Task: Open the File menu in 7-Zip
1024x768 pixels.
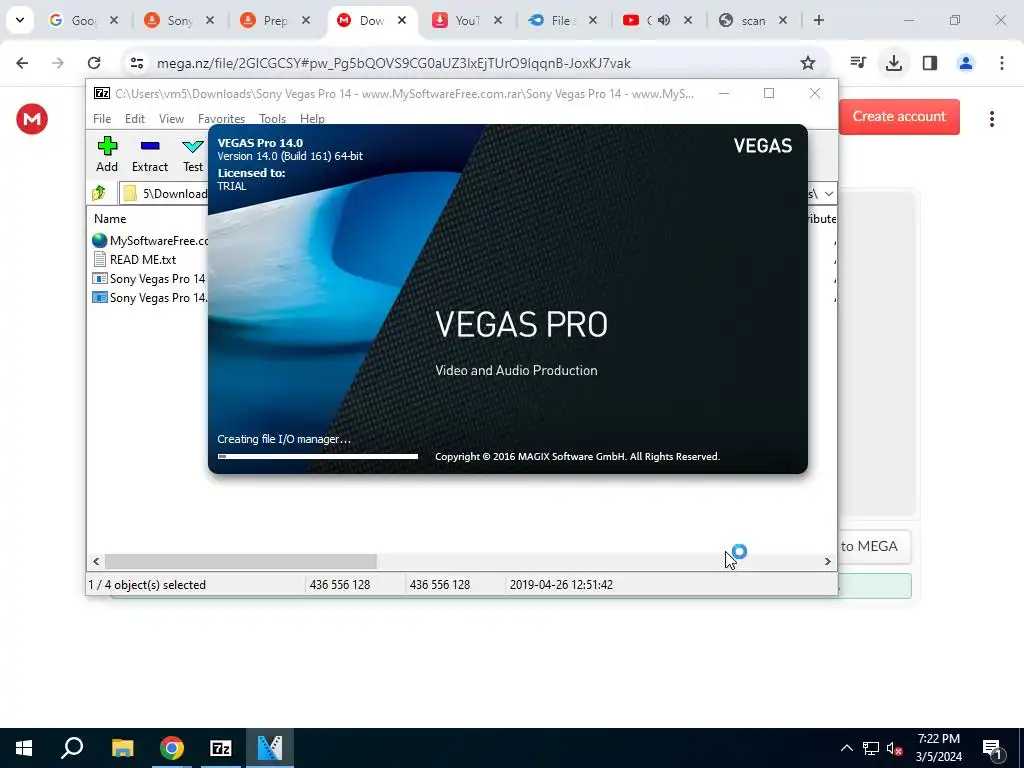Action: coord(102,119)
